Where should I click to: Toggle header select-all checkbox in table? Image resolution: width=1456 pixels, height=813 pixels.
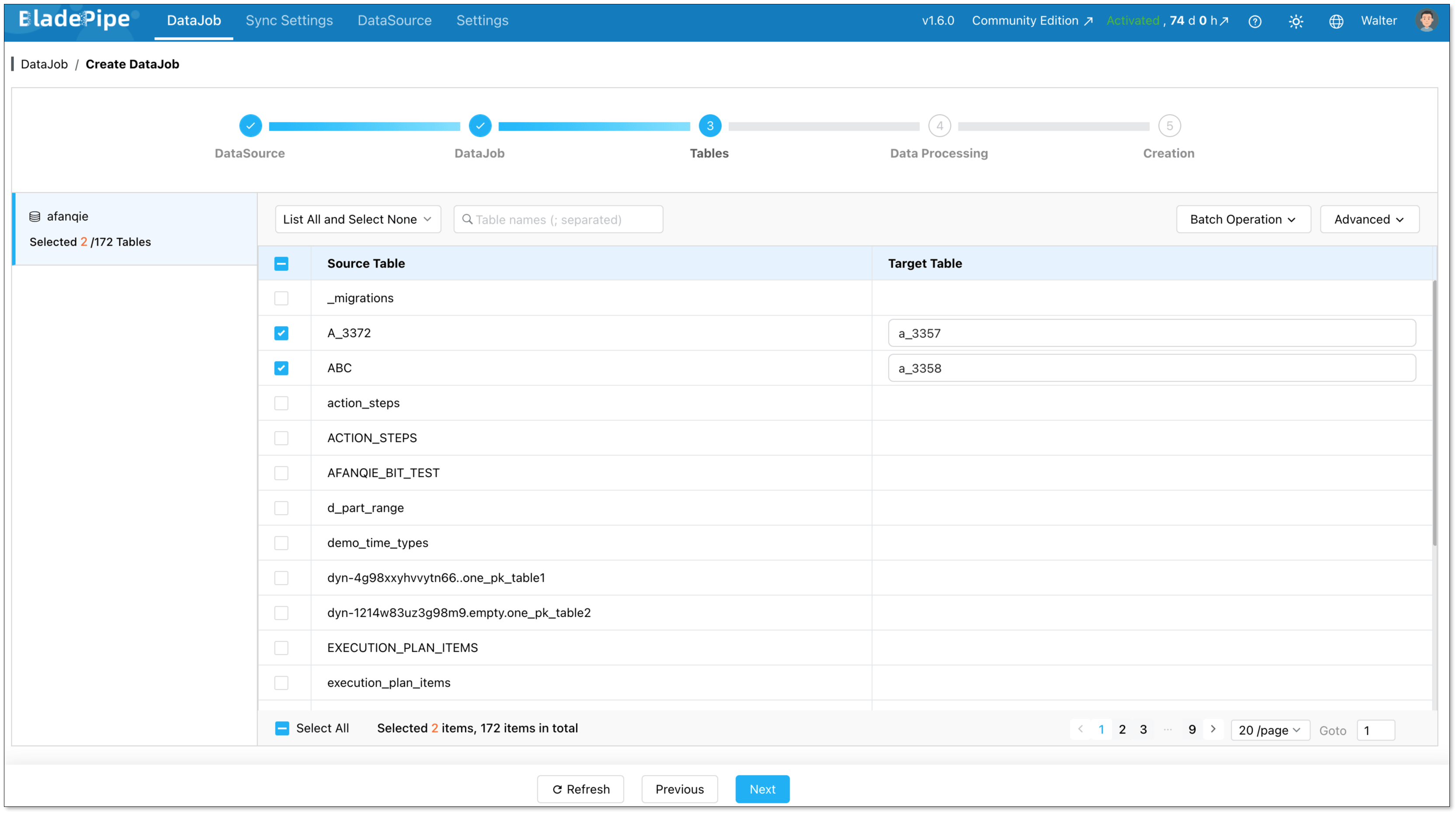coord(281,263)
